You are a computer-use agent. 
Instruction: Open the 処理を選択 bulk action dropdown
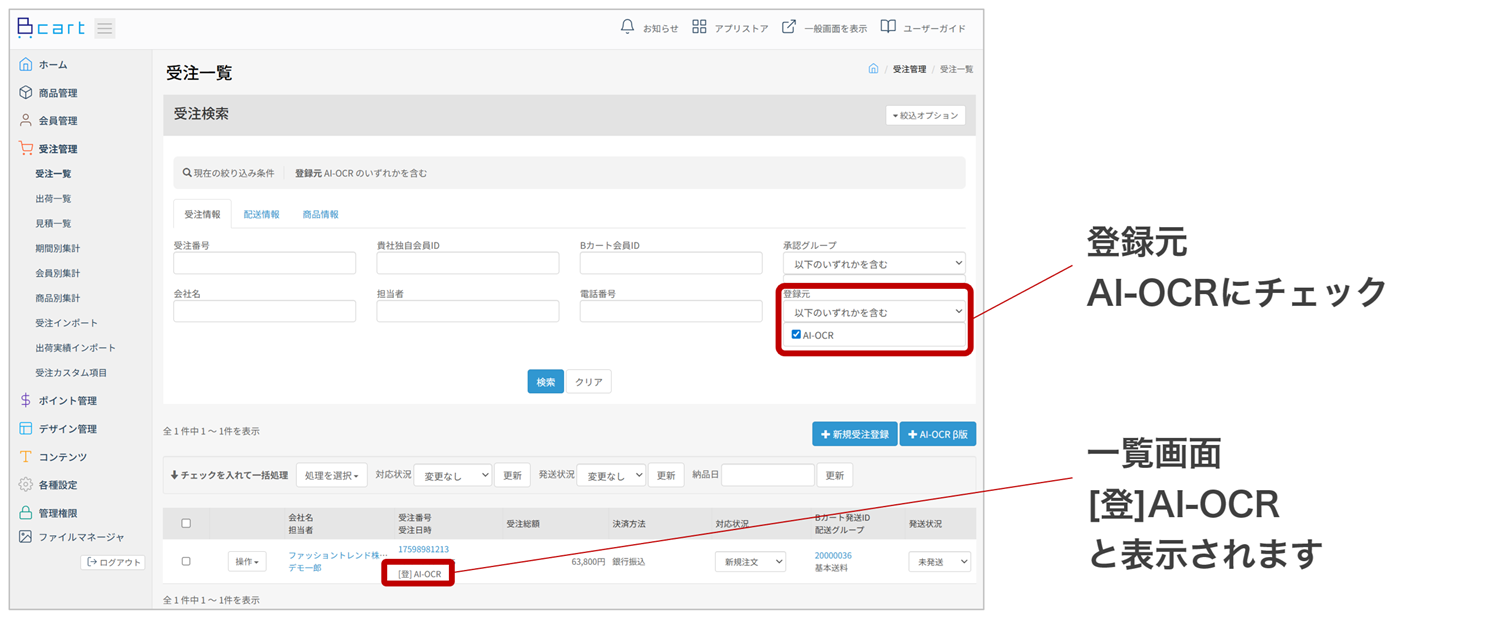[x=331, y=475]
